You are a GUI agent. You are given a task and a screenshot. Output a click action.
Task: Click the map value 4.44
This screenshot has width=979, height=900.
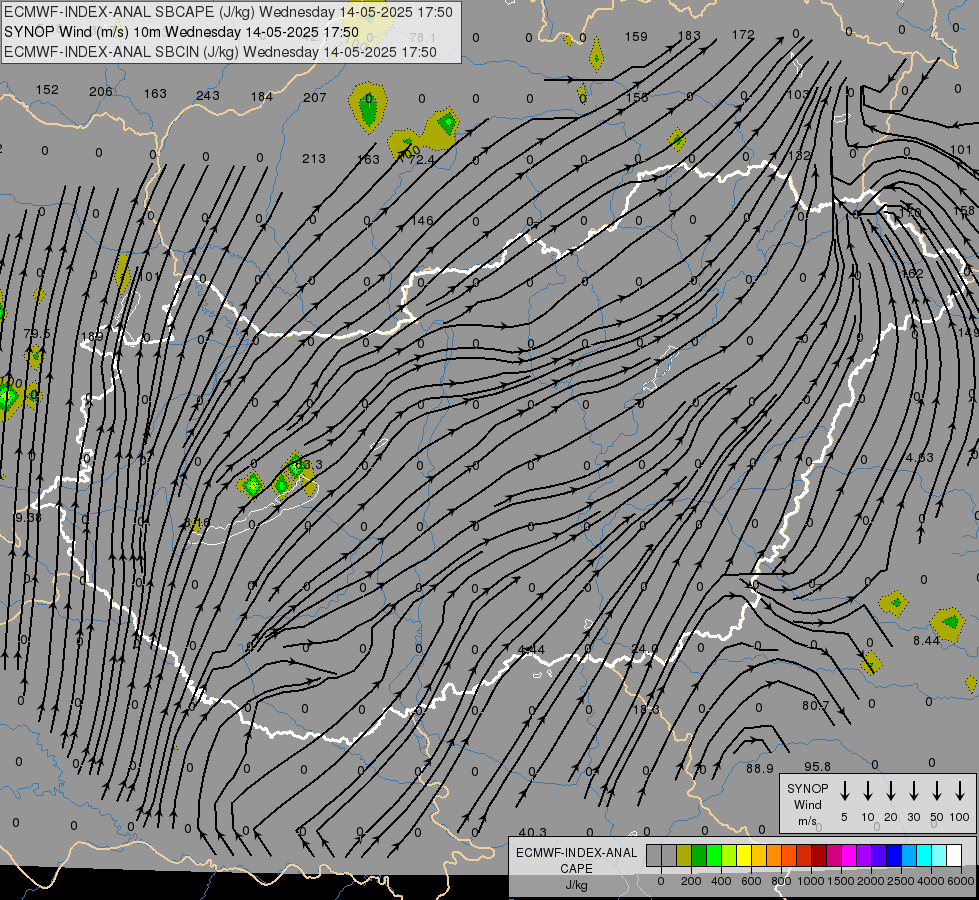point(531,650)
